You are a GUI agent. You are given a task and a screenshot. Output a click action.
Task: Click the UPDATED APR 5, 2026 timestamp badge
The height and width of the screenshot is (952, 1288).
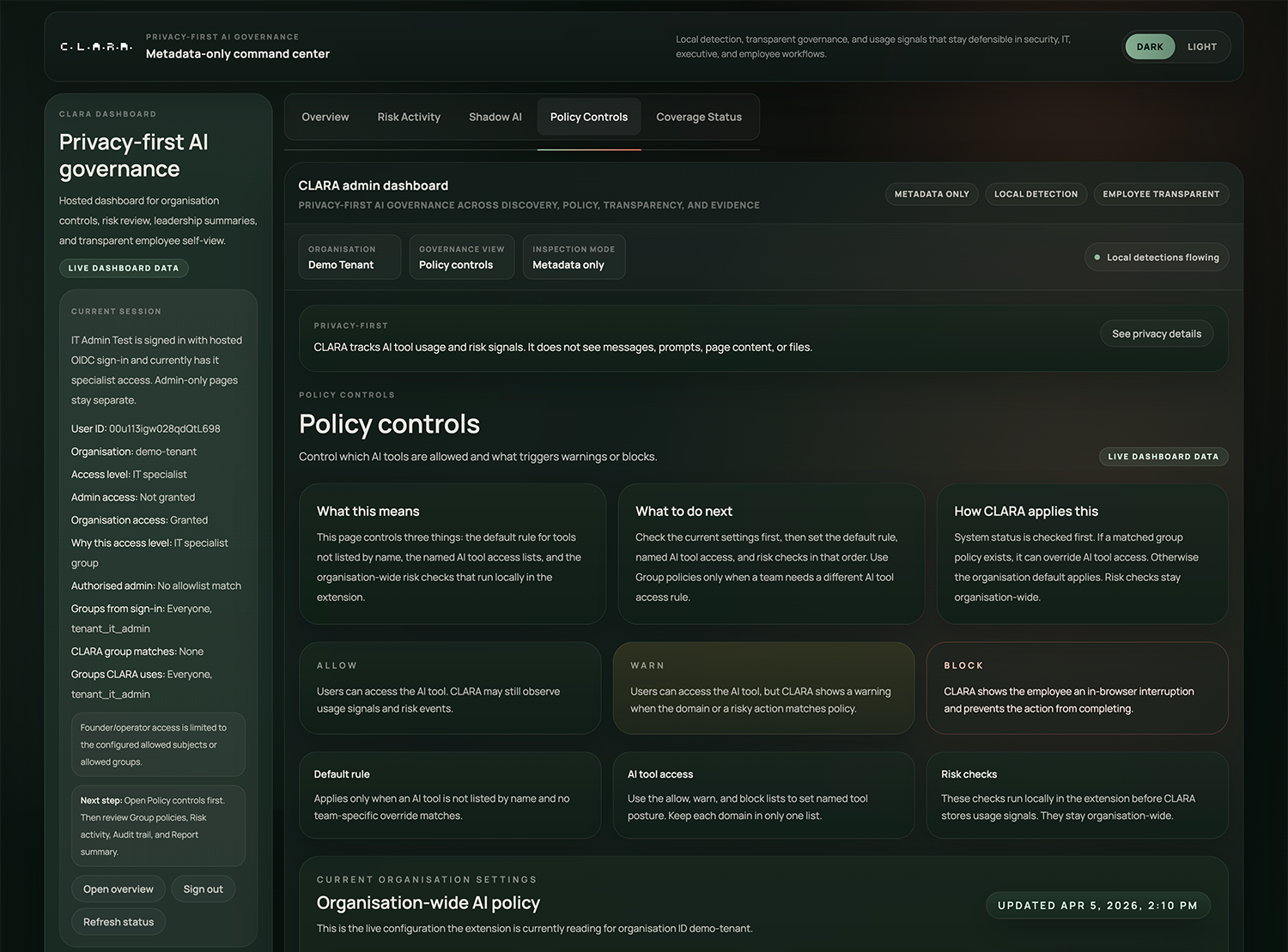1097,905
